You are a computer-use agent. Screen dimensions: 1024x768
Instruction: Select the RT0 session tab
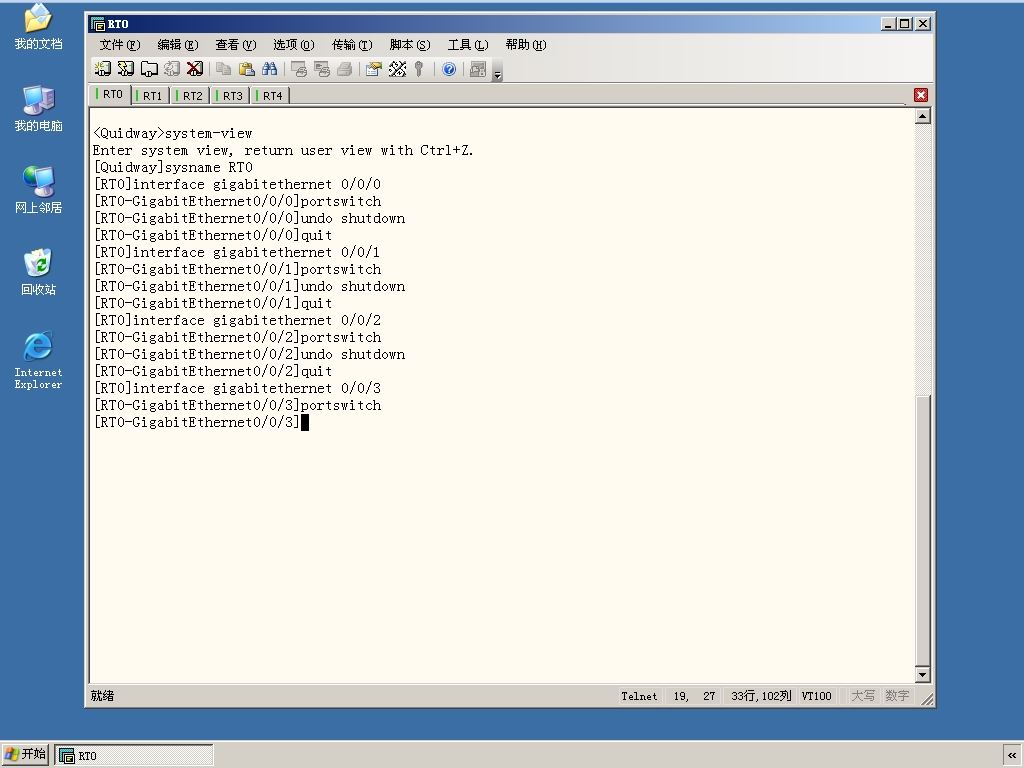click(x=110, y=94)
